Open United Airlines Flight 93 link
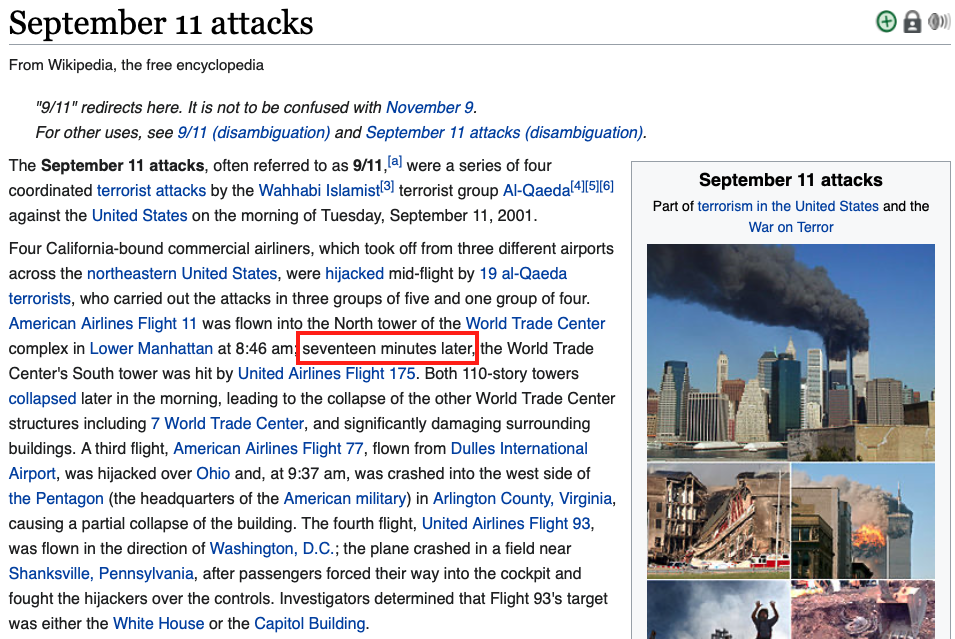Viewport: 955px width, 639px height. click(506, 523)
